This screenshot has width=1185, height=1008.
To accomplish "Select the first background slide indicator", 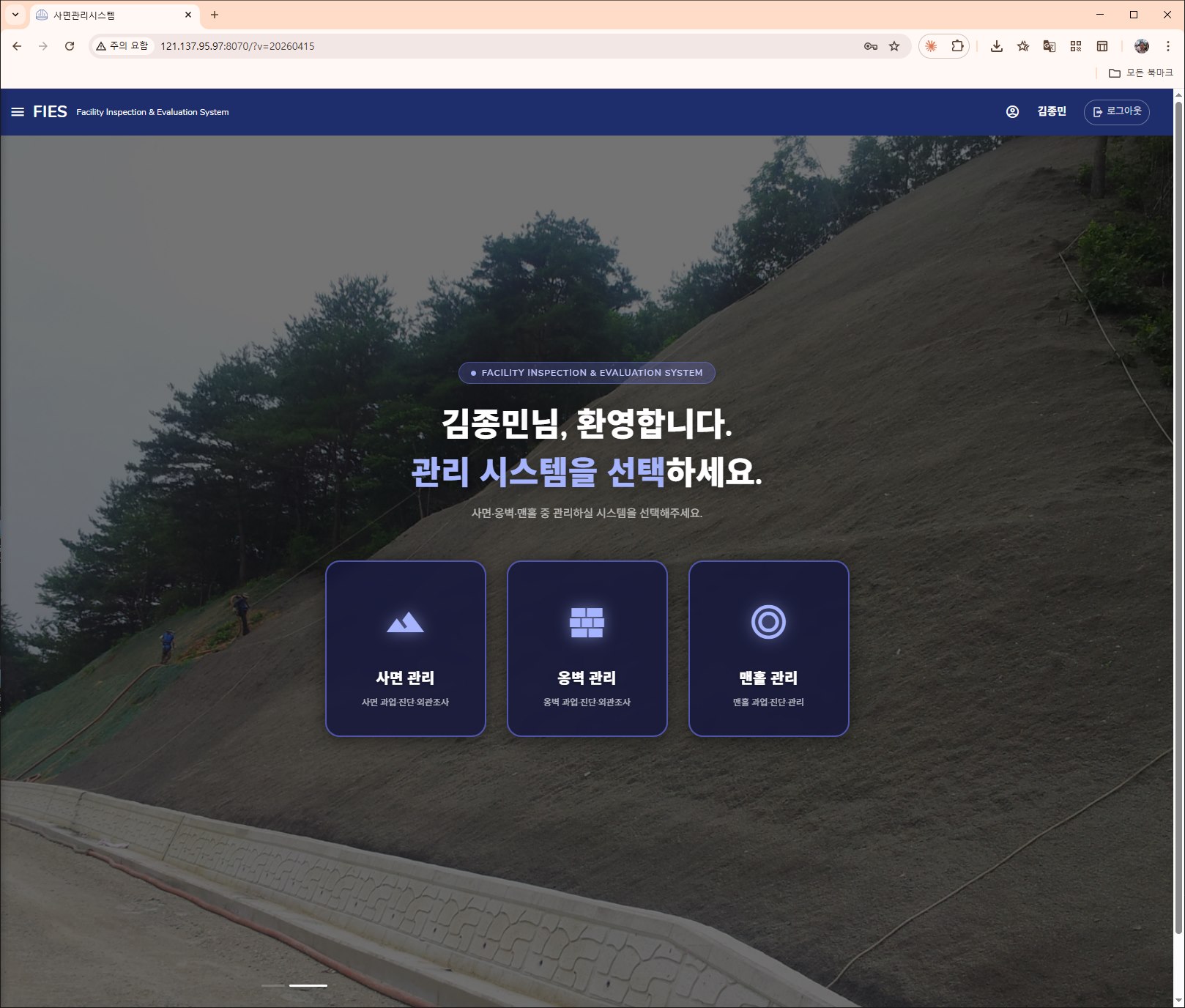I will (273, 985).
